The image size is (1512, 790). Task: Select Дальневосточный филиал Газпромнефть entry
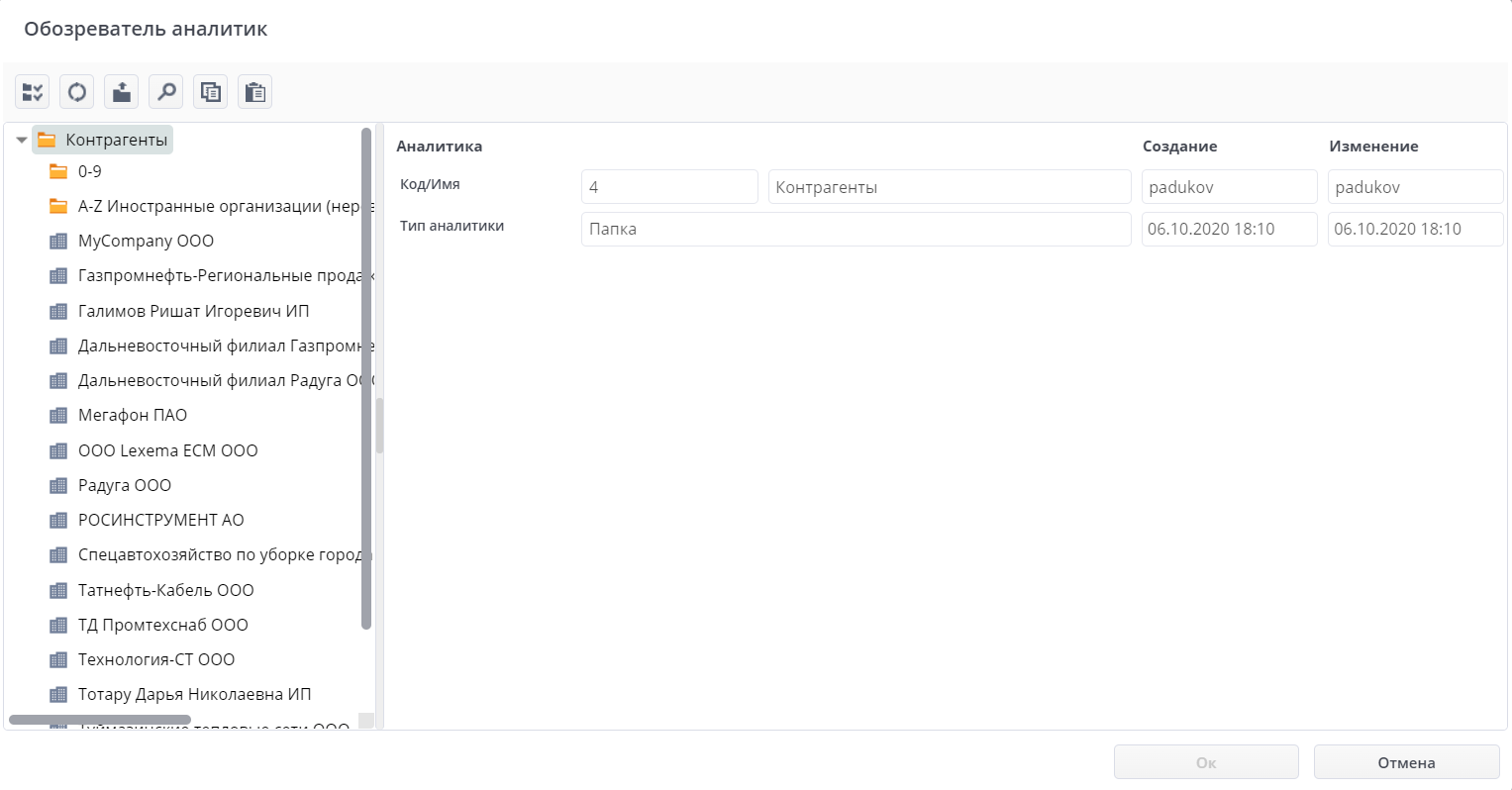click(226, 346)
